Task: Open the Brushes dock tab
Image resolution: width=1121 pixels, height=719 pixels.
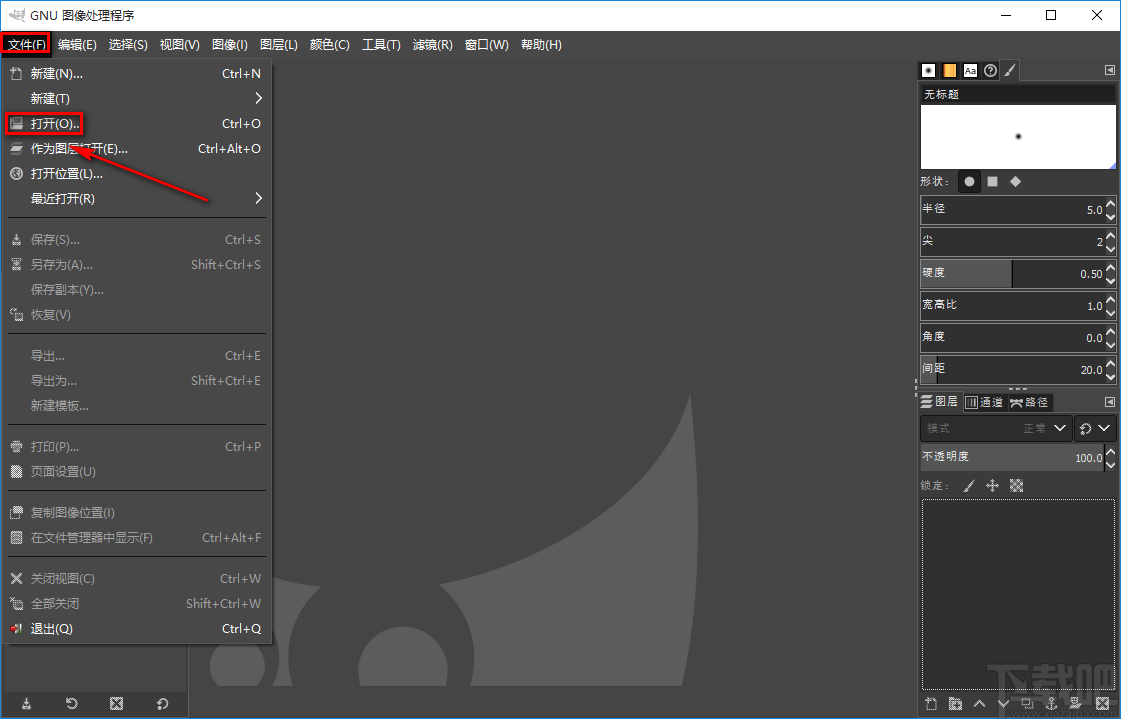Action: 928,70
